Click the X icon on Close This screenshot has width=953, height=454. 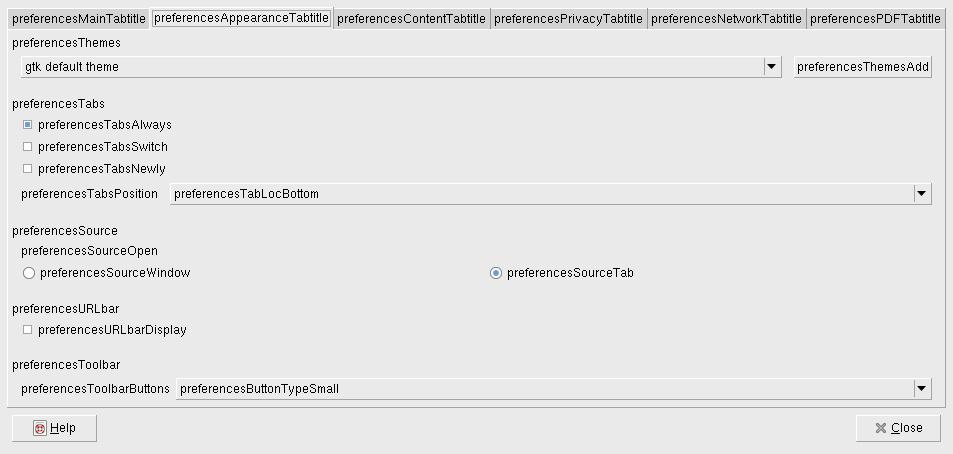(880, 428)
